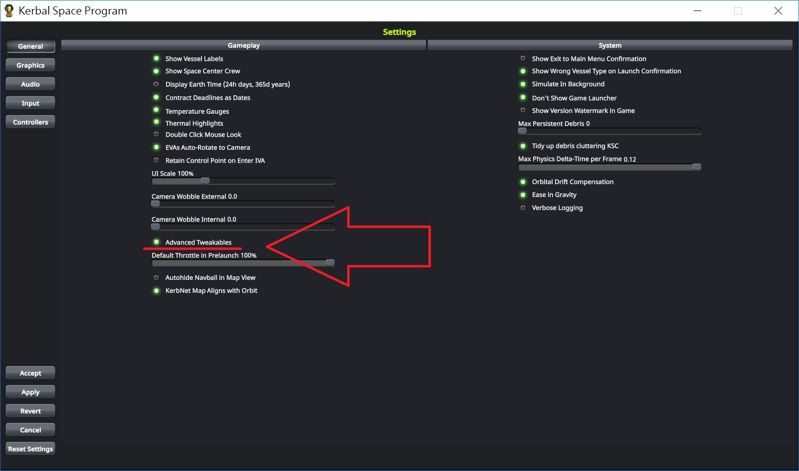Toggle Thermal Highlights option
The height and width of the screenshot is (471, 799).
pos(156,122)
